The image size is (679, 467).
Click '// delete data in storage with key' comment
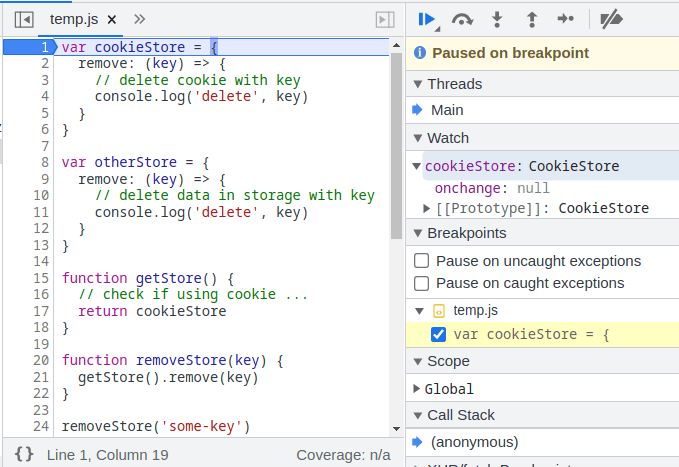pos(235,195)
